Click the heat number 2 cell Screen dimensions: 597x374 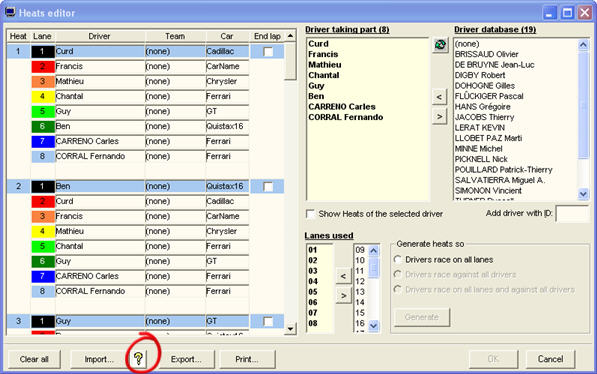(18, 186)
